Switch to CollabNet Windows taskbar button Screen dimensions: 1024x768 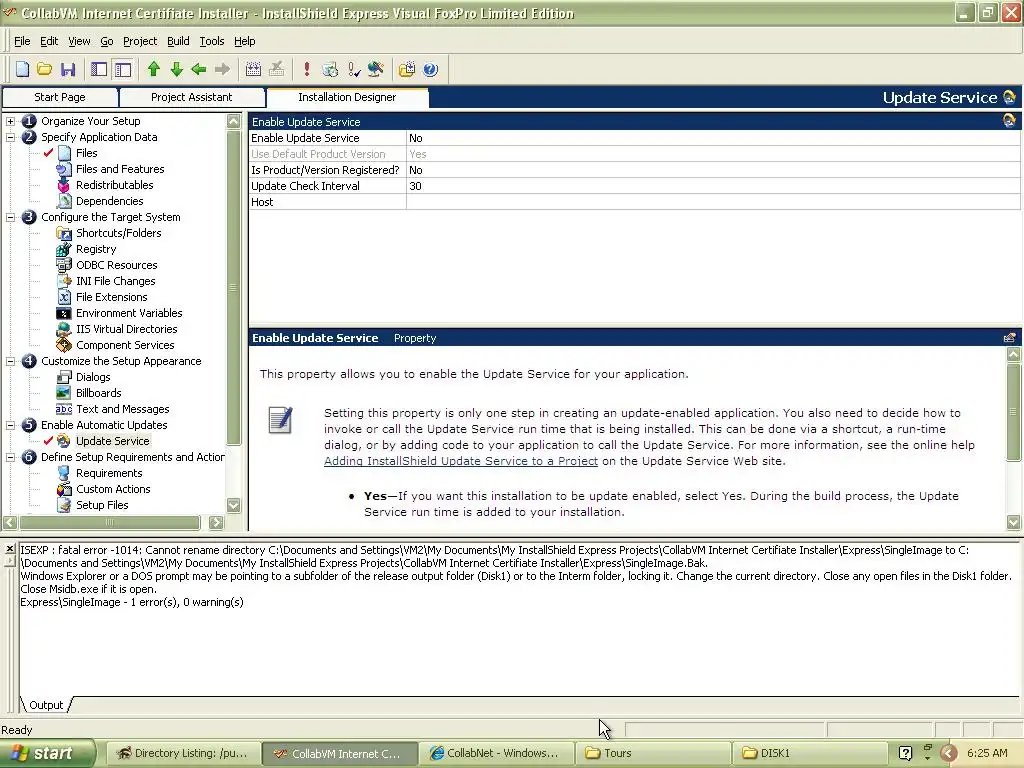click(x=494, y=753)
